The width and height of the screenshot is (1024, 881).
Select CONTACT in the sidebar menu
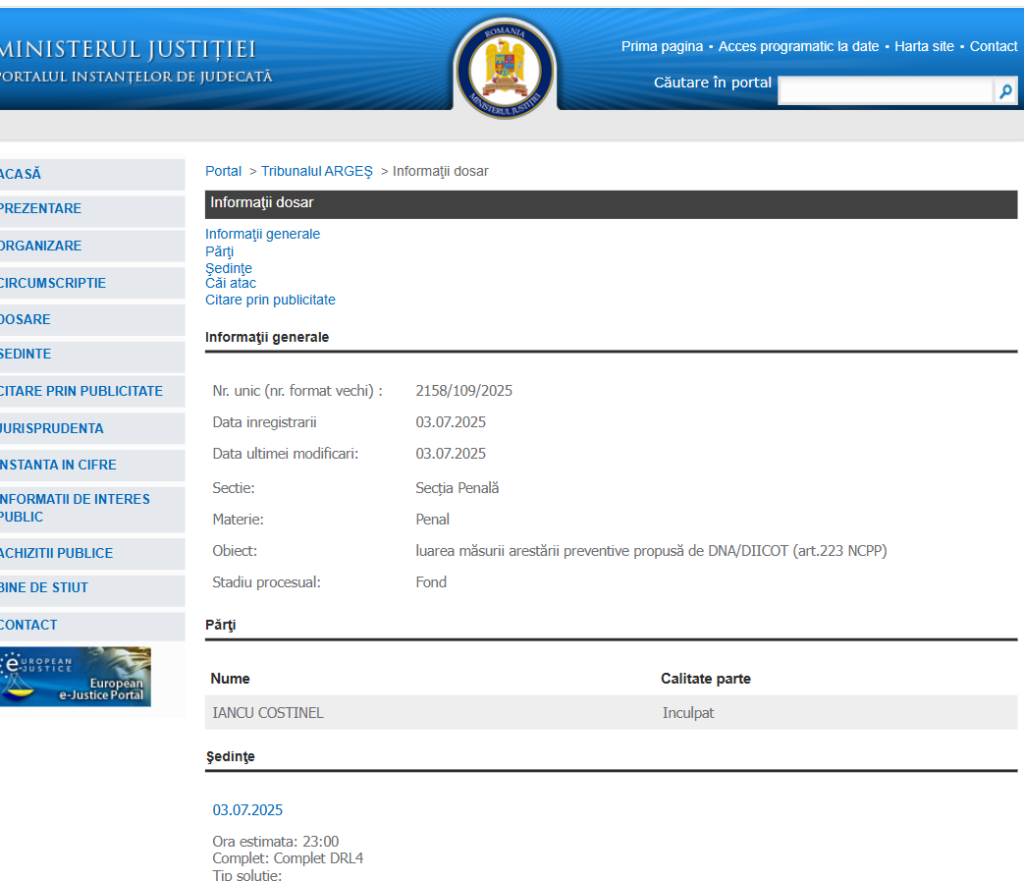[x=92, y=626]
